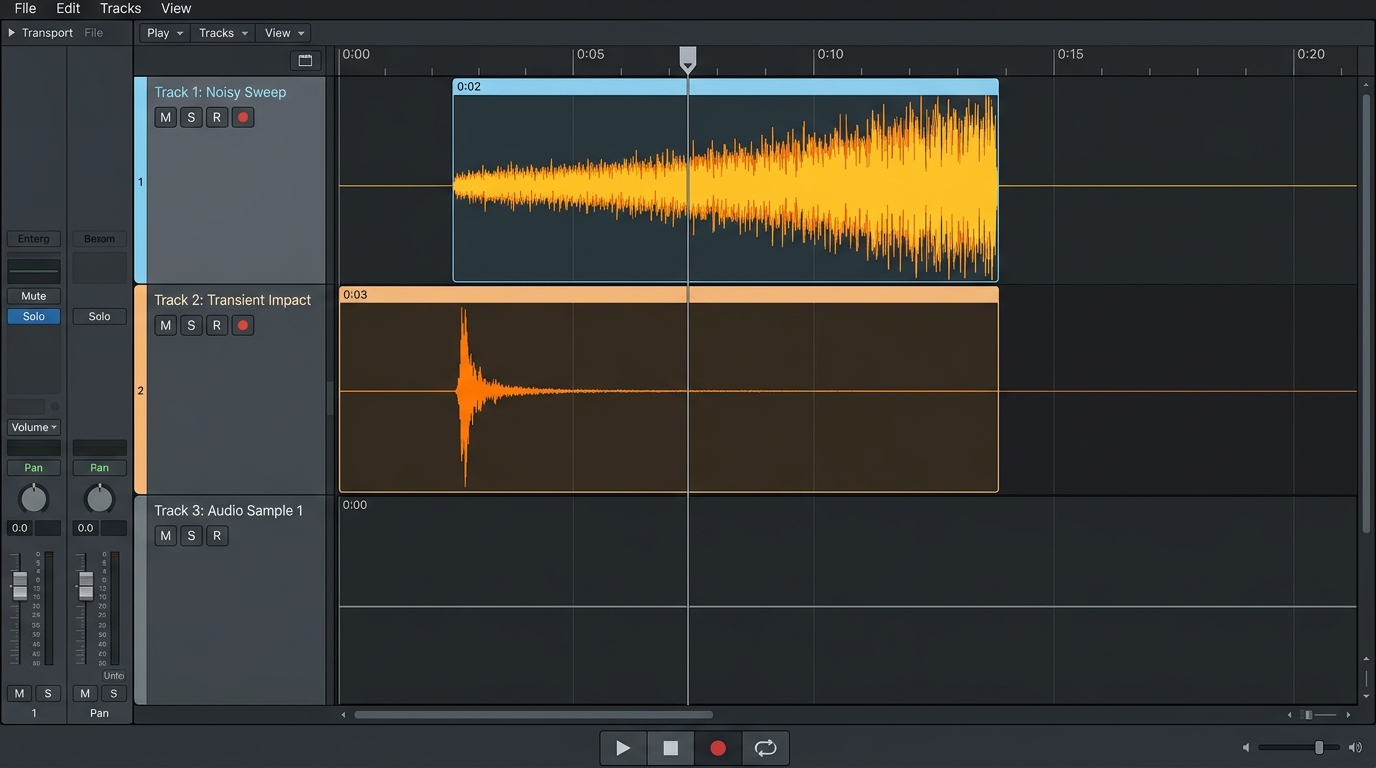Click the playhead marker on the time ruler
This screenshot has height=768, width=1376.
688,59
